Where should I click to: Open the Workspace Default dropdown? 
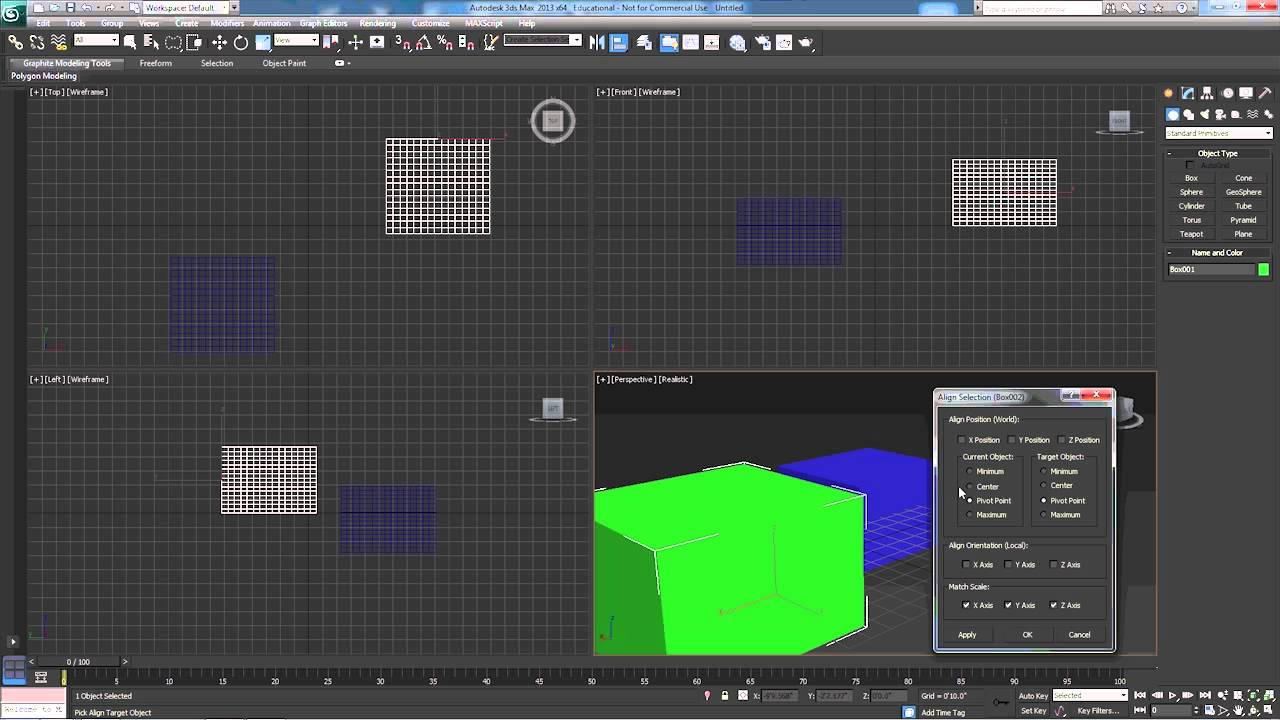click(190, 7)
